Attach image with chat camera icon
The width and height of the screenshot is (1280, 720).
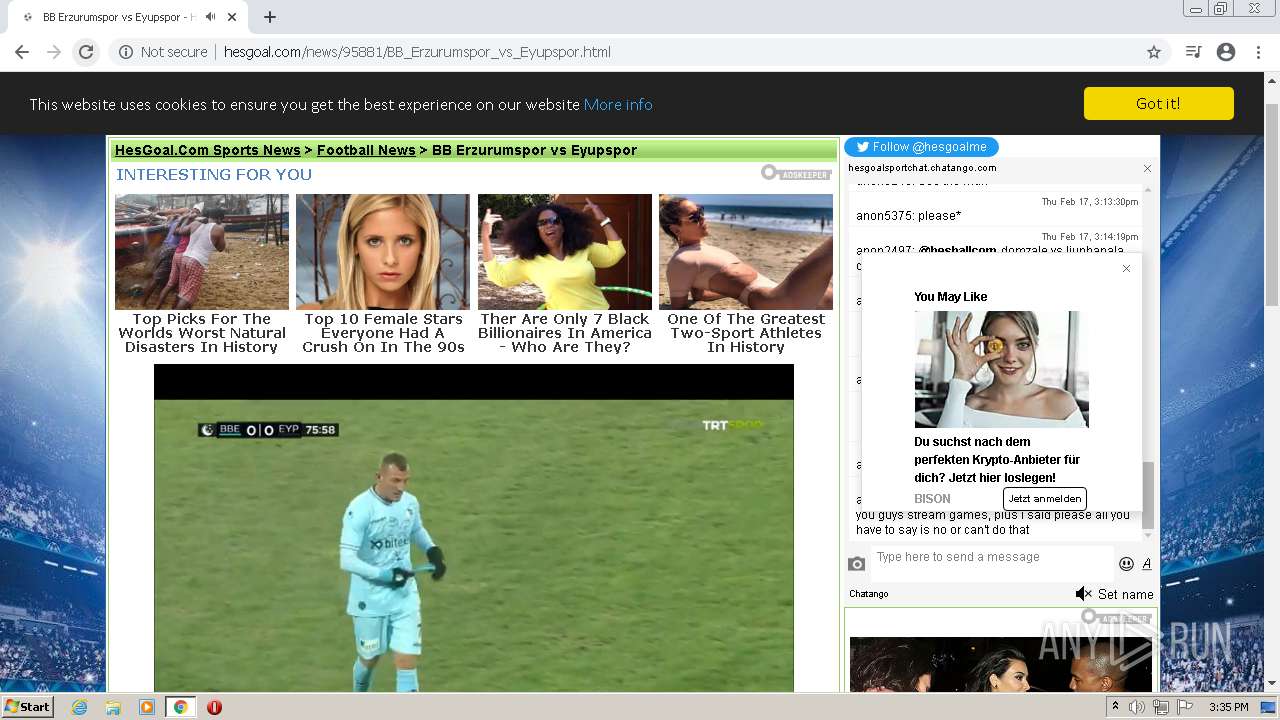(856, 564)
